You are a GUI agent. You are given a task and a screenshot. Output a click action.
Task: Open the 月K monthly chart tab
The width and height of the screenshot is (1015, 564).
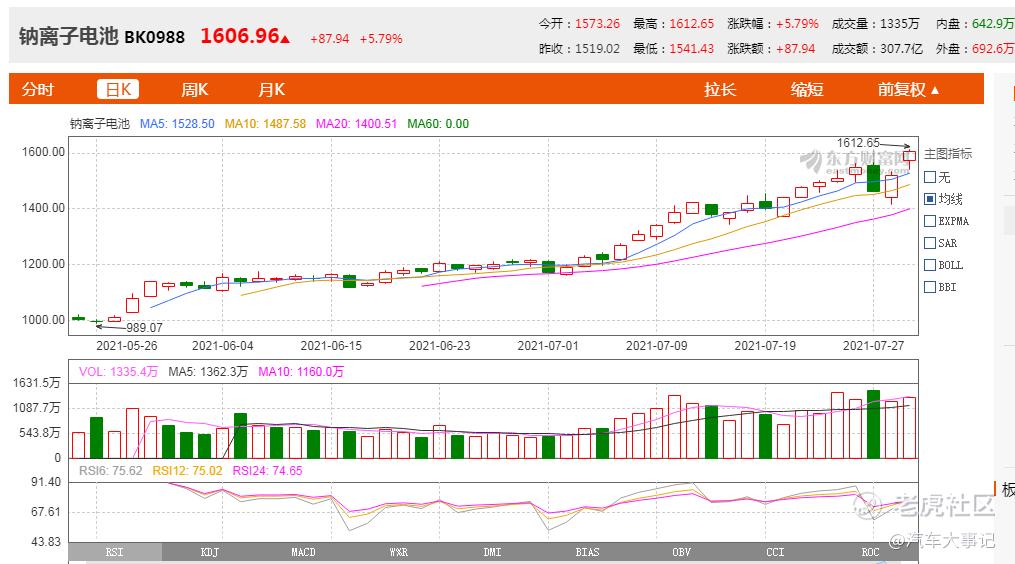click(271, 89)
